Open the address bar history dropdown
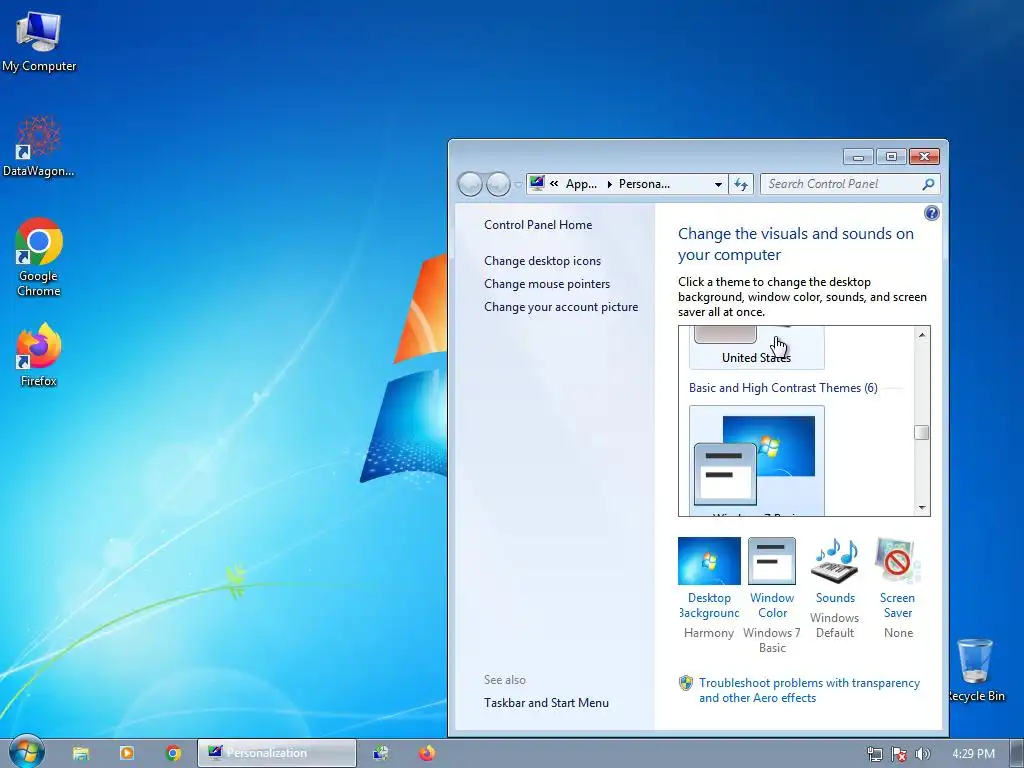The width and height of the screenshot is (1024, 768). (x=718, y=184)
